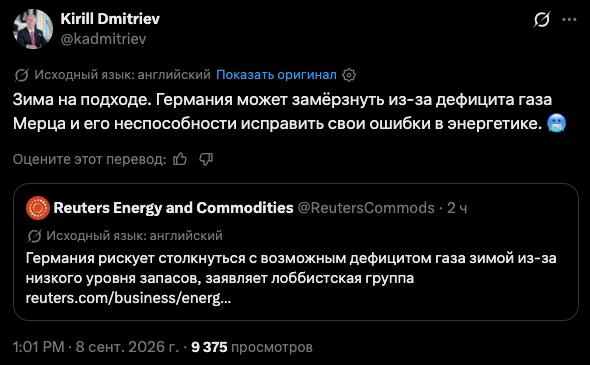Rate the translation with thumbs up
The height and width of the screenshot is (365, 590).
click(180, 159)
